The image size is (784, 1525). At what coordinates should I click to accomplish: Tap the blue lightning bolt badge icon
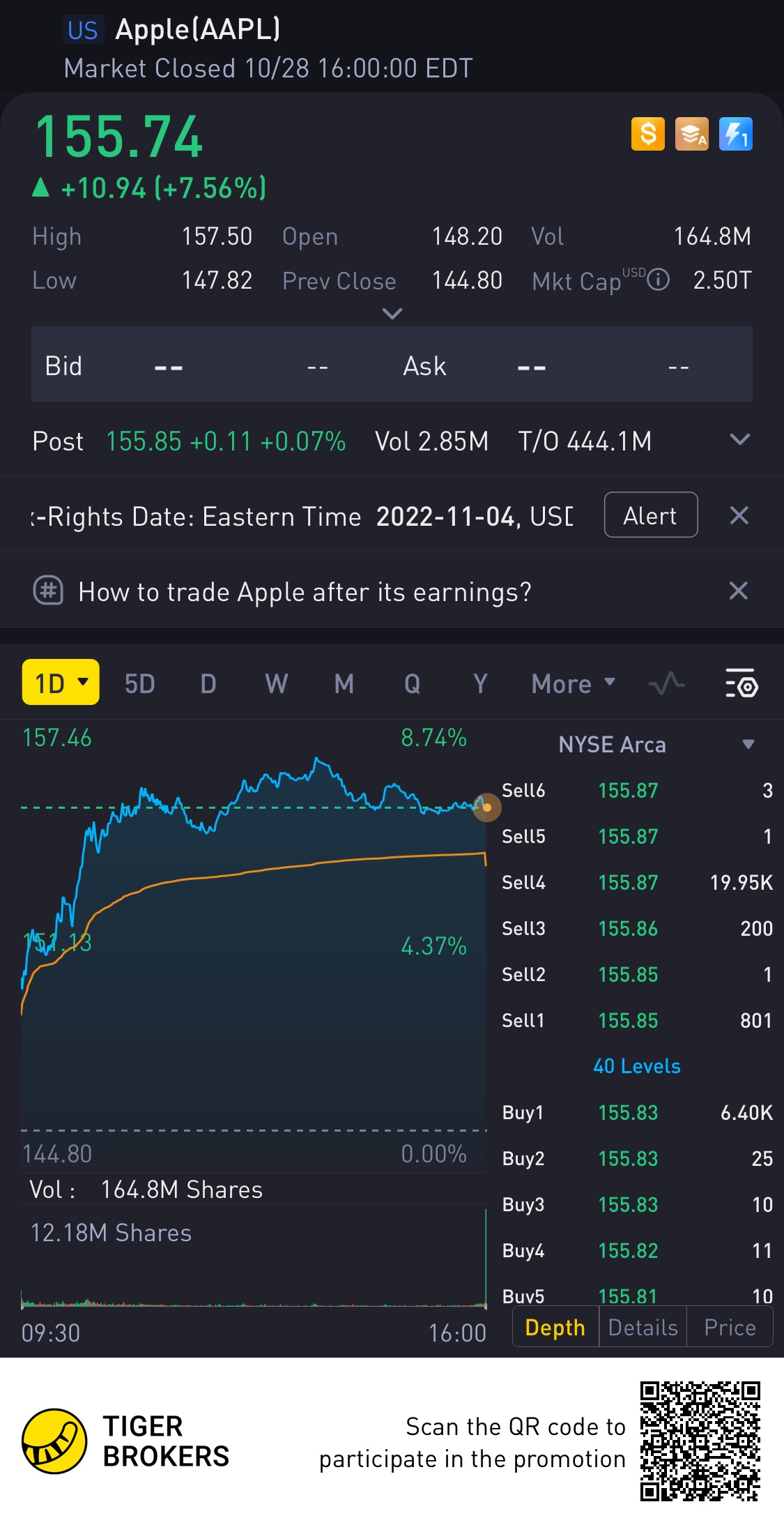click(x=736, y=133)
